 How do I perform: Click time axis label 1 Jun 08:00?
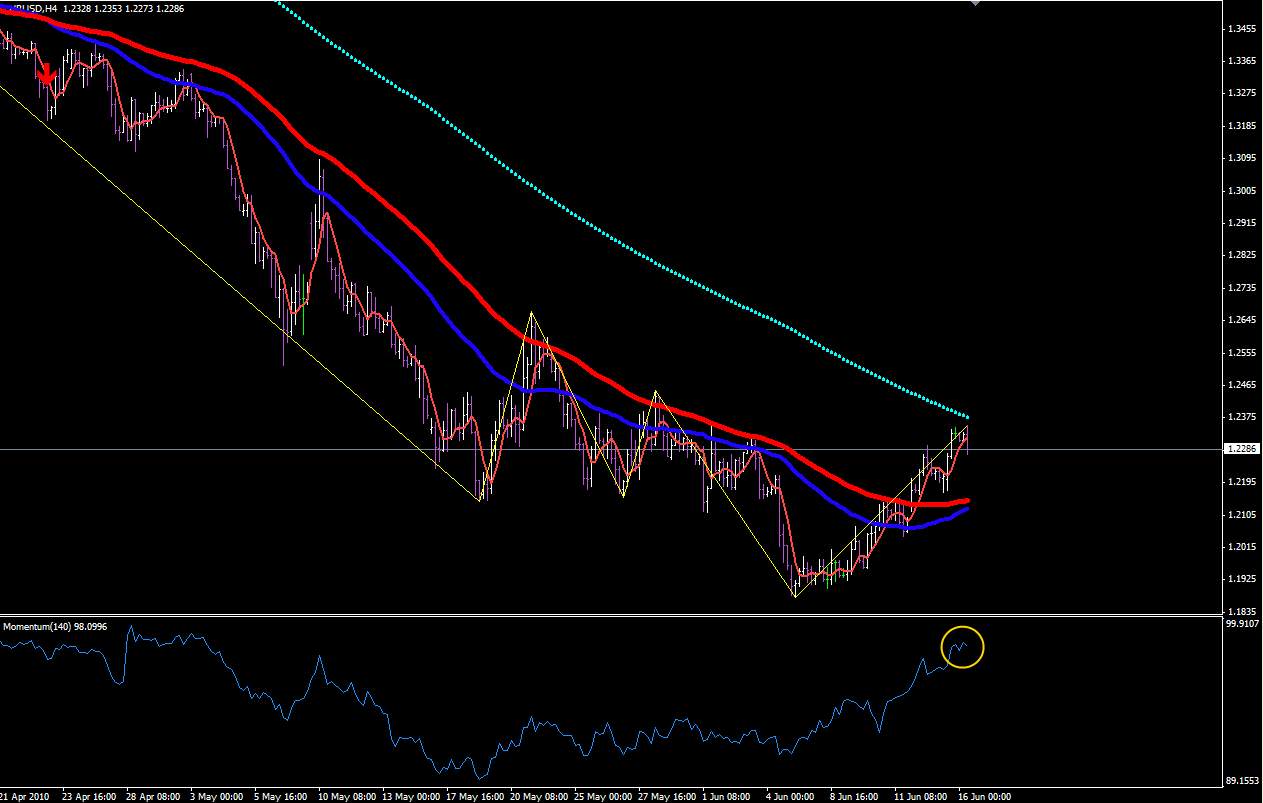point(726,797)
